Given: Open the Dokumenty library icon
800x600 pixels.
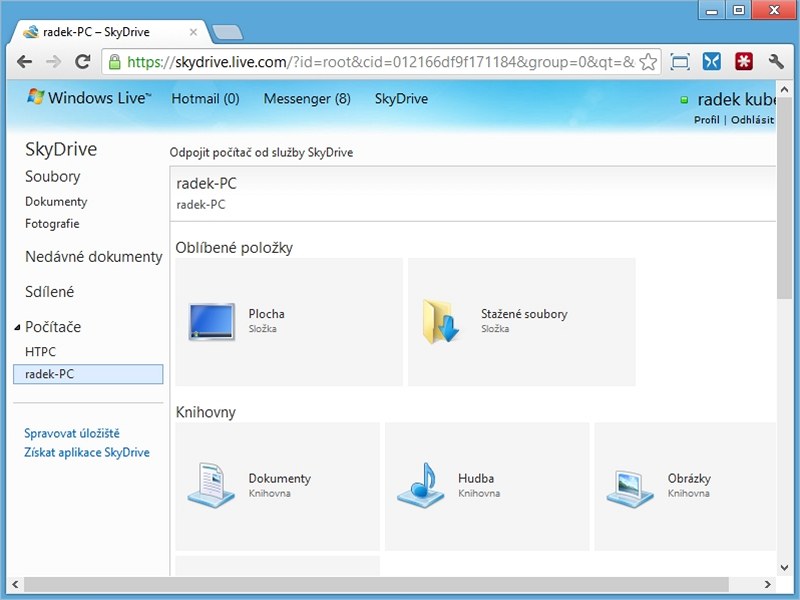Looking at the screenshot, I should (211, 486).
